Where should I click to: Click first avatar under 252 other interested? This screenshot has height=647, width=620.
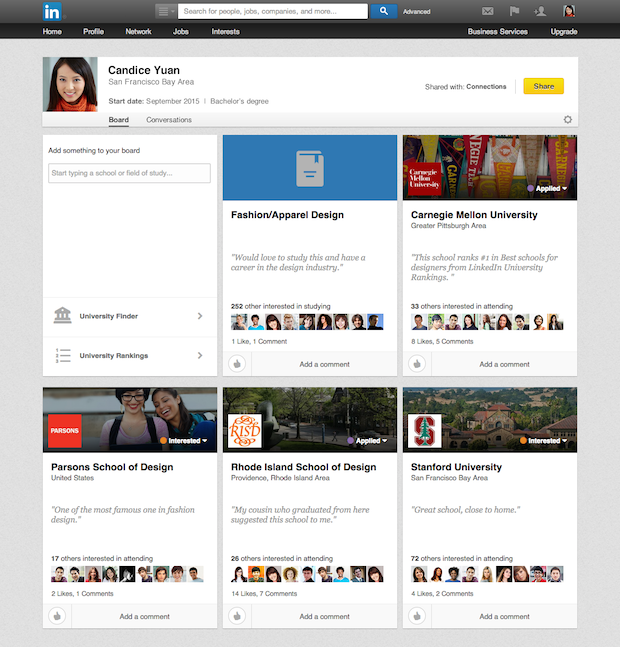239,322
